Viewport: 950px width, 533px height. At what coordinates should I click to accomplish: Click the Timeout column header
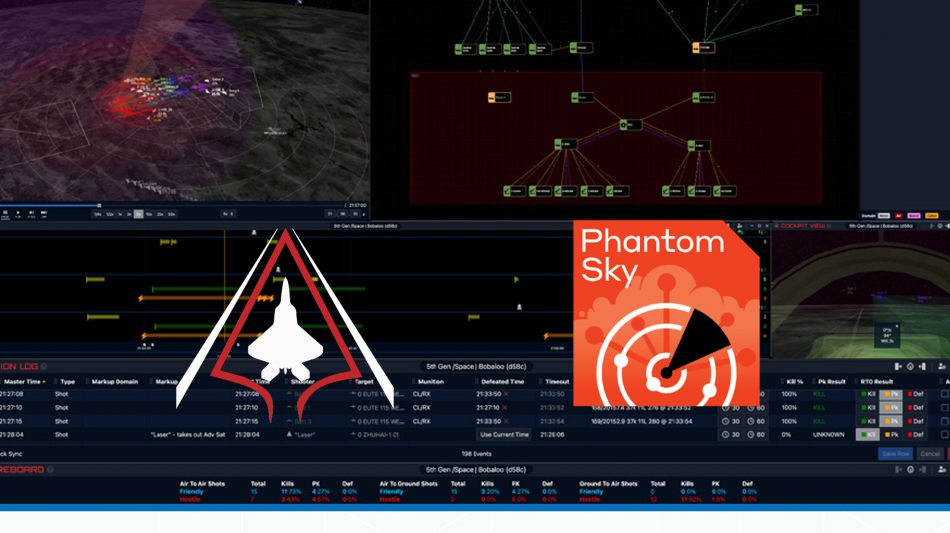[557, 382]
